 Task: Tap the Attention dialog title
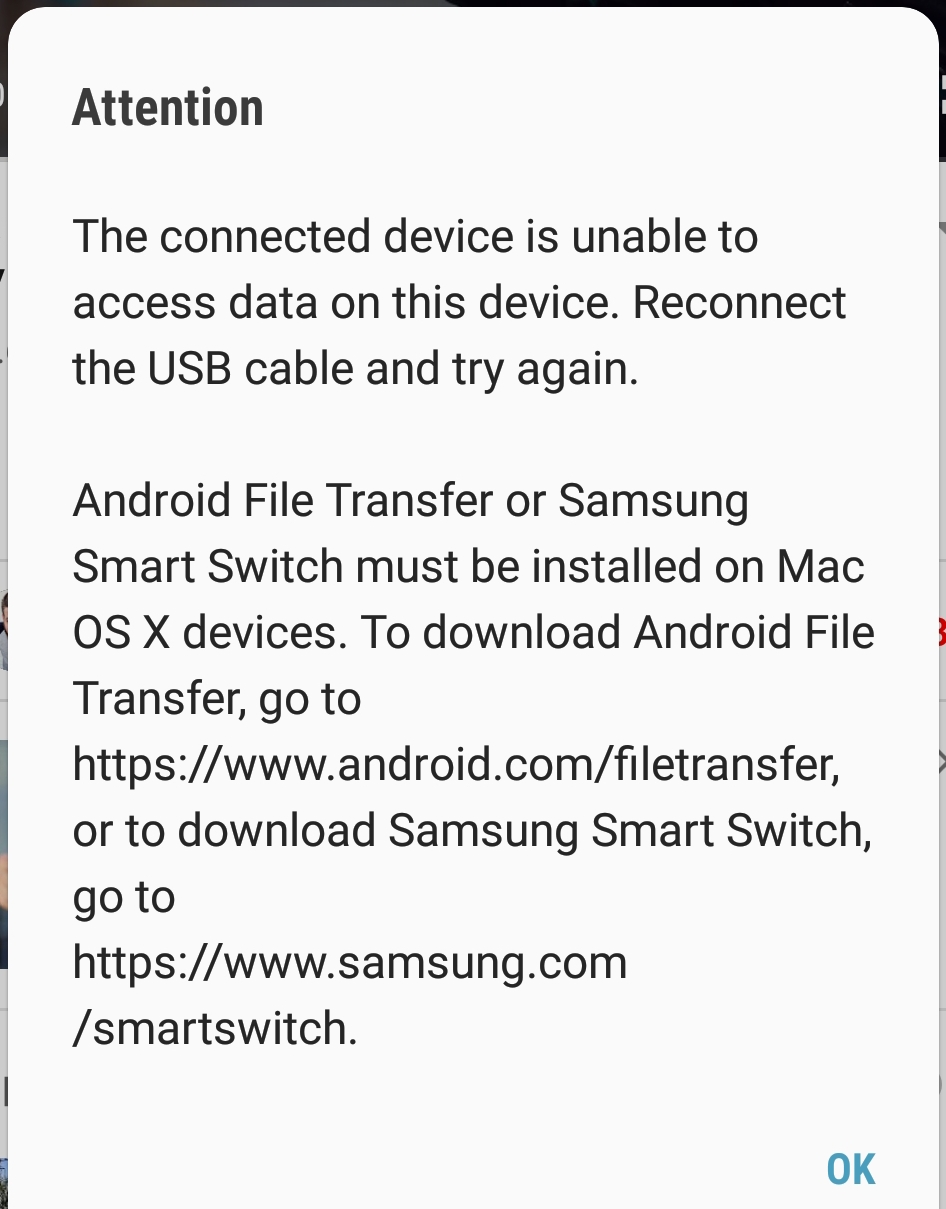point(168,107)
